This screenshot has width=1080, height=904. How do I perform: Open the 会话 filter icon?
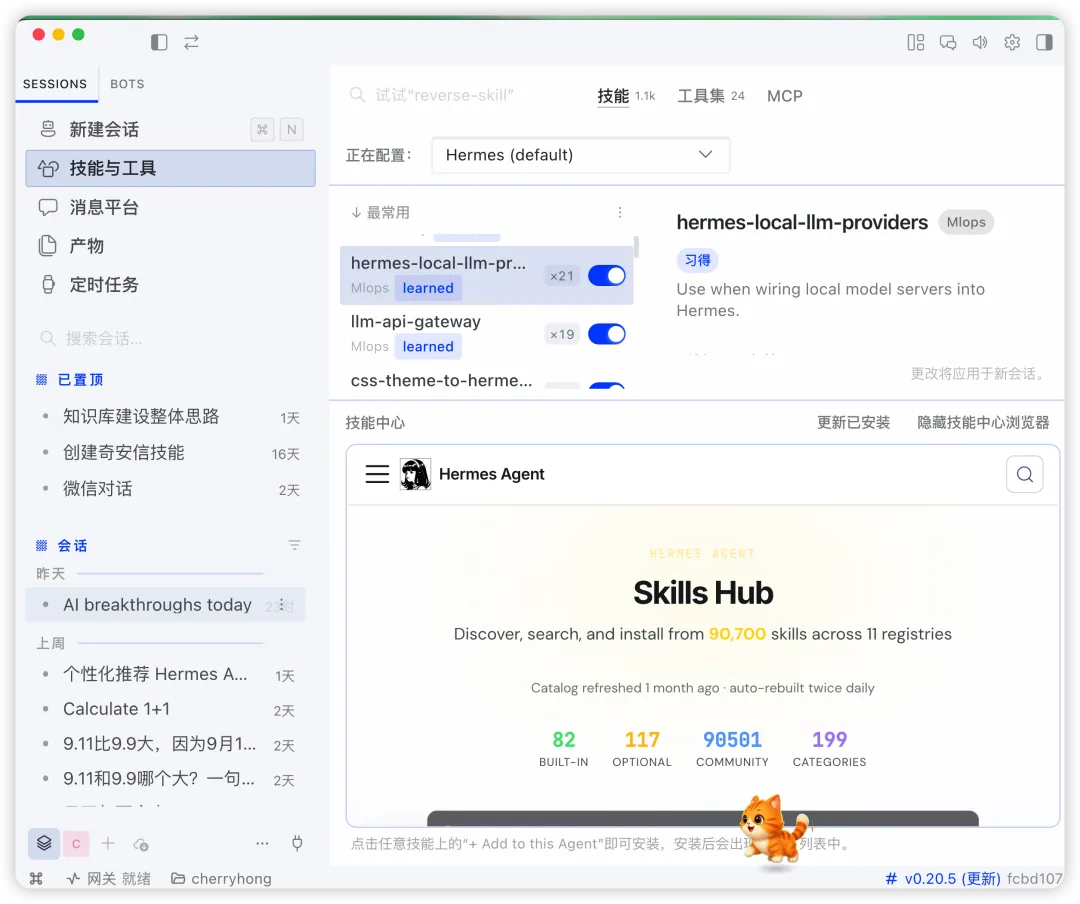click(294, 546)
